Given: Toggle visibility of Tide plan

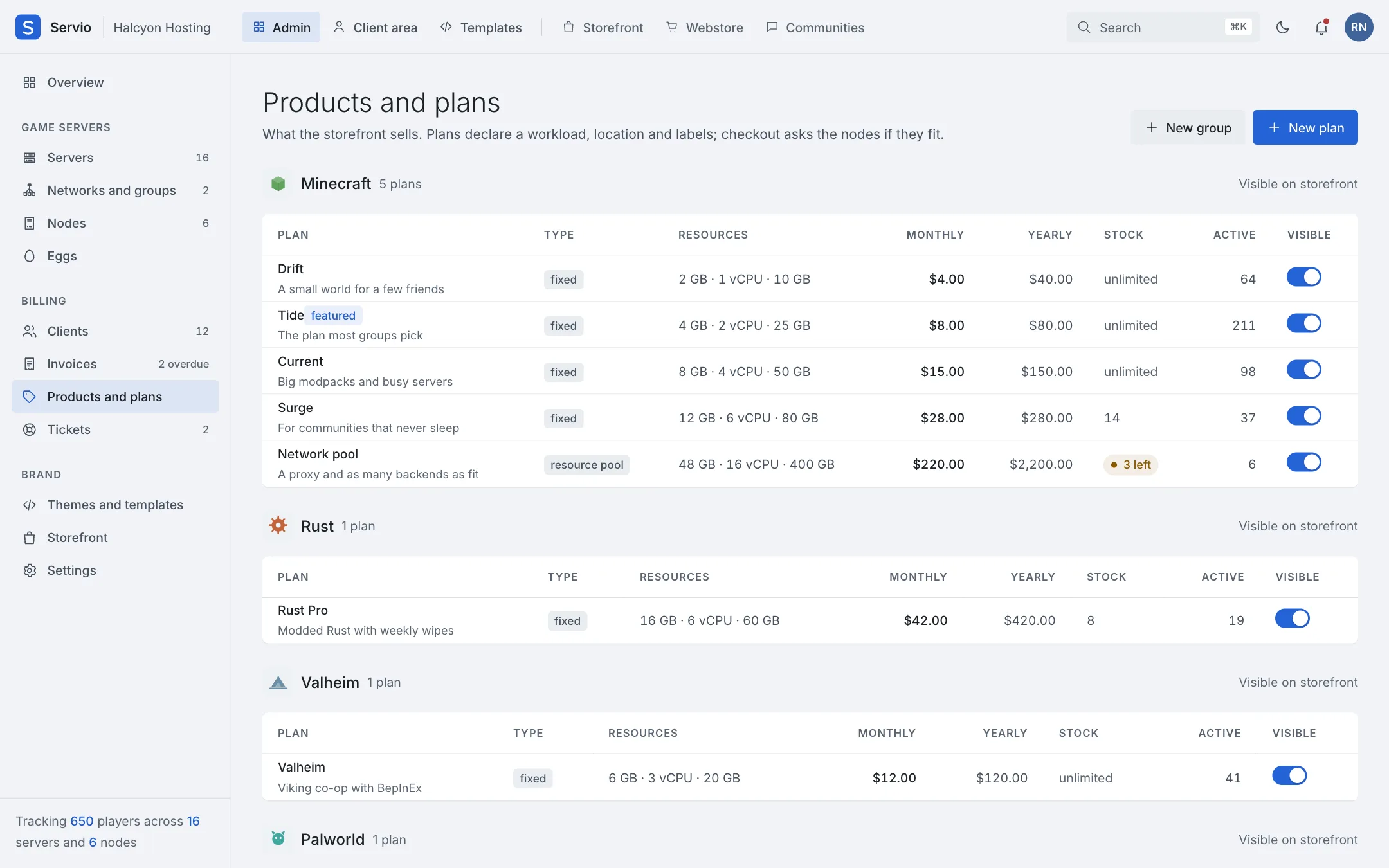Looking at the screenshot, I should click(x=1303, y=323).
